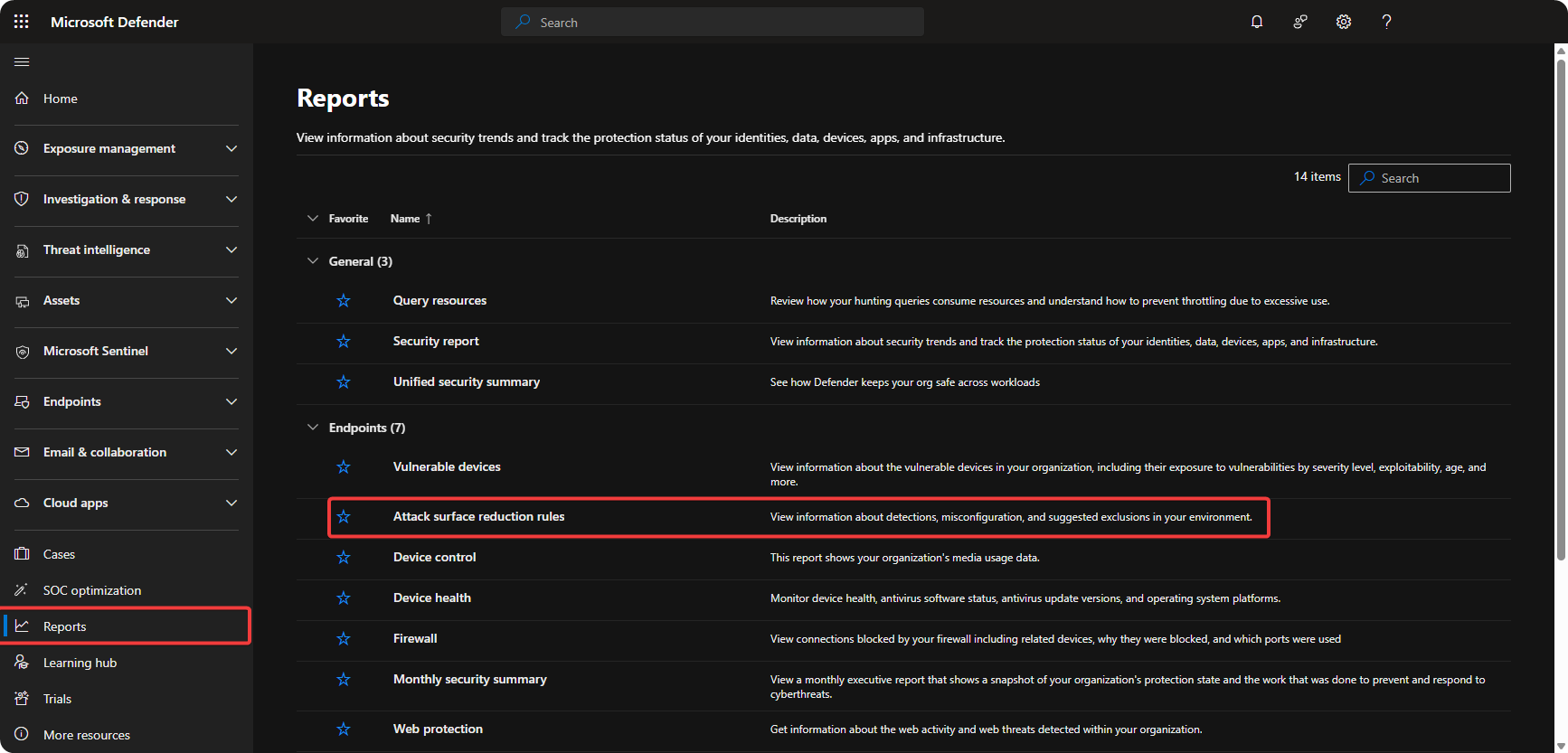Click the Home icon in sidebar
The image size is (1568, 753).
[x=23, y=99]
